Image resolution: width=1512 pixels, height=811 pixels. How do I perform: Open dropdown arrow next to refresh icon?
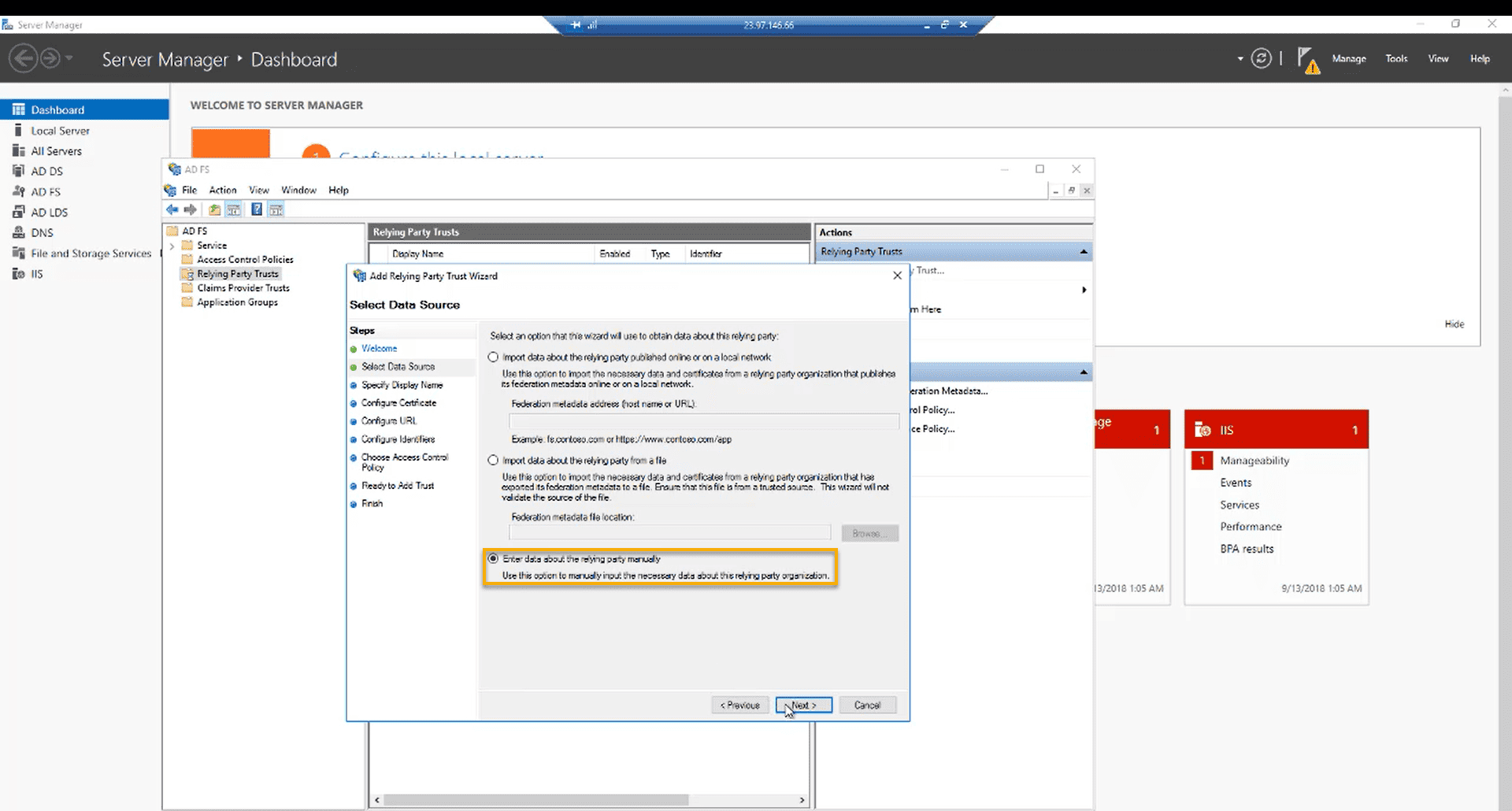(x=1240, y=59)
